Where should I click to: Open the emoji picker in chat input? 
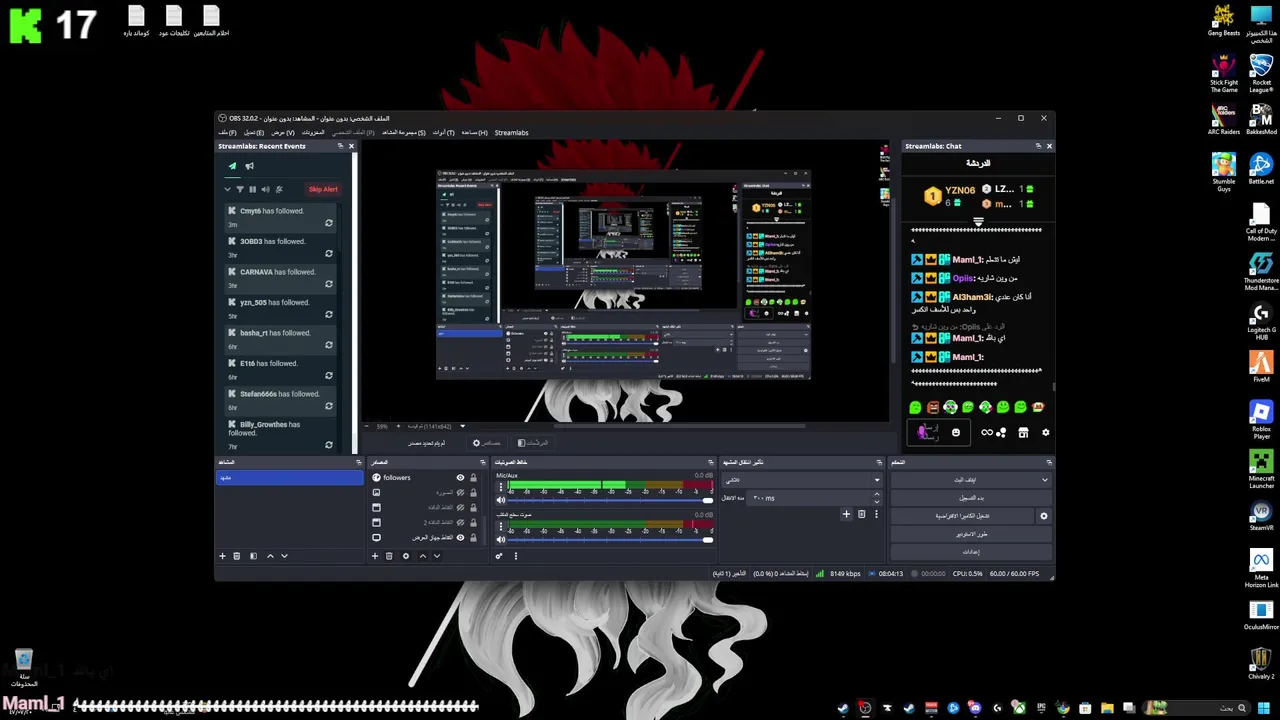point(955,433)
